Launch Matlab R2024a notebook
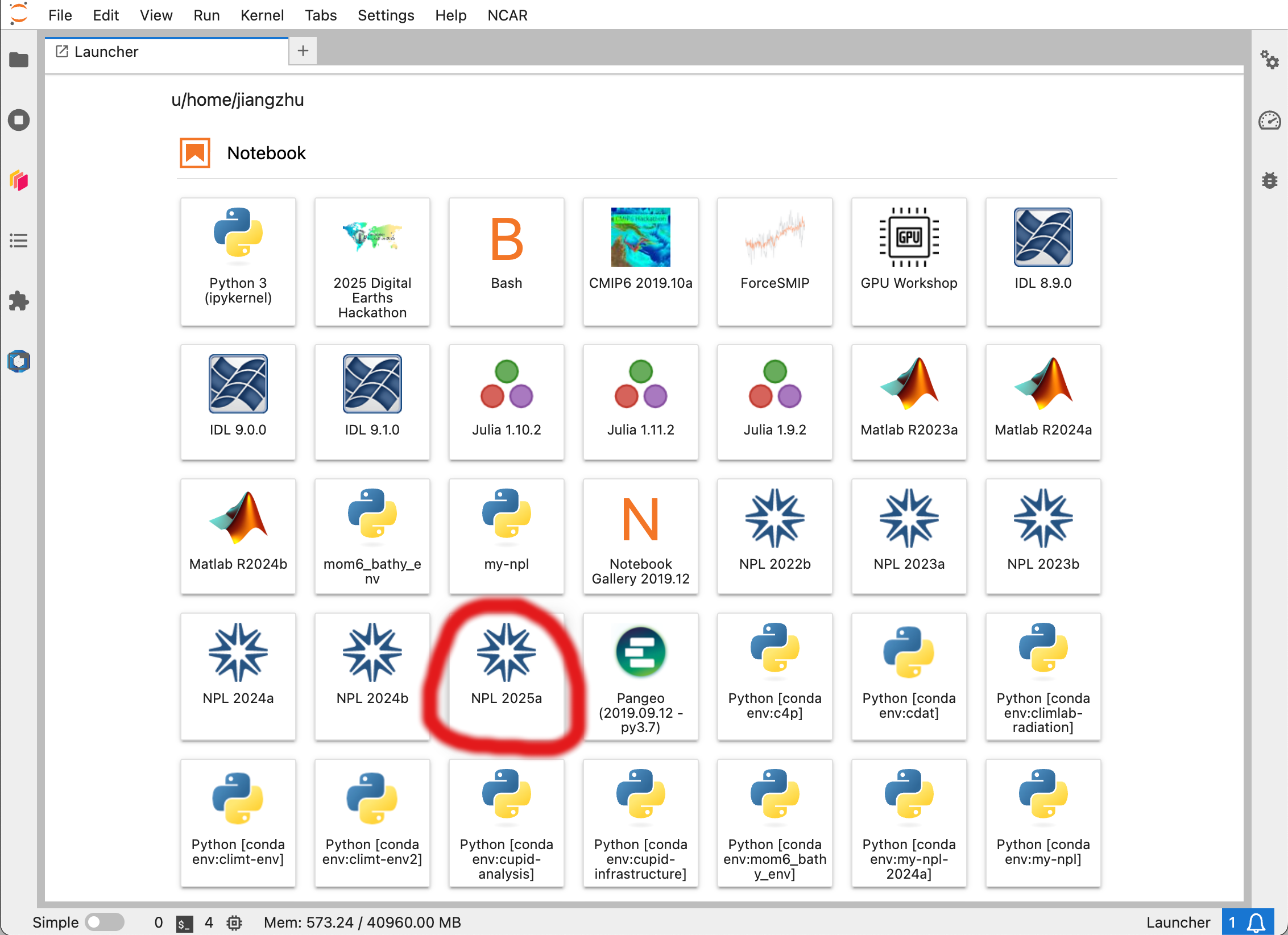Viewport: 1288px width, 935px height. [x=1043, y=402]
